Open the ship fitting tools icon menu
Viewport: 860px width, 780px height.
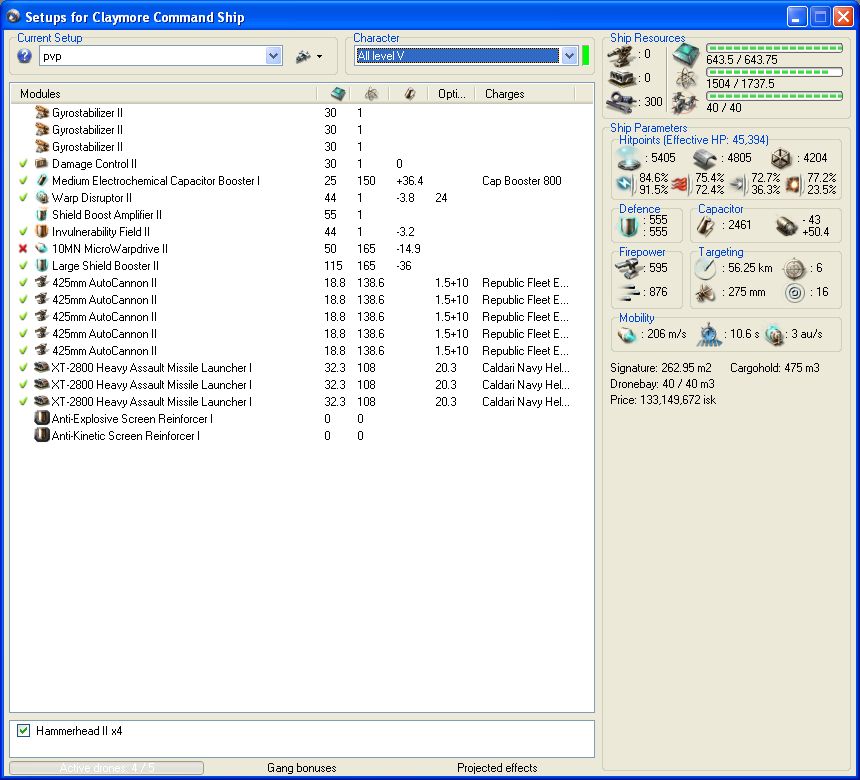(308, 56)
